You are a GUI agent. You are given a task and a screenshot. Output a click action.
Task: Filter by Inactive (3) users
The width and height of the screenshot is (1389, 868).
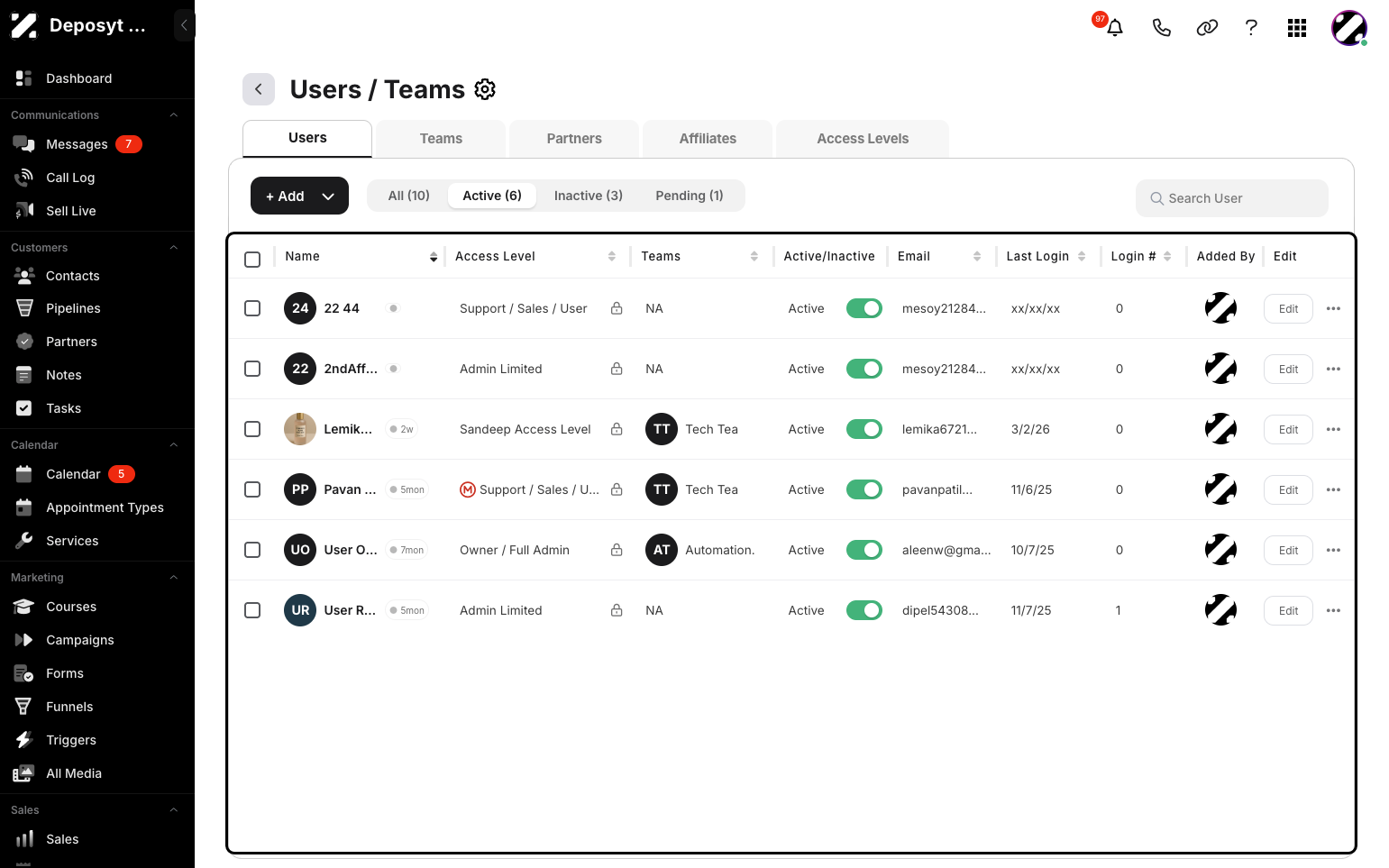tap(589, 196)
